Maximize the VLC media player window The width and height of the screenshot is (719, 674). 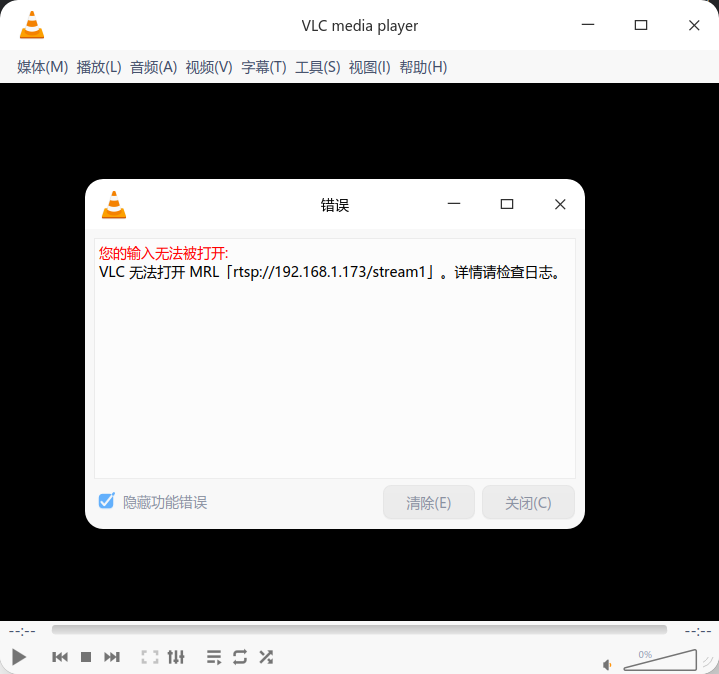click(x=641, y=25)
